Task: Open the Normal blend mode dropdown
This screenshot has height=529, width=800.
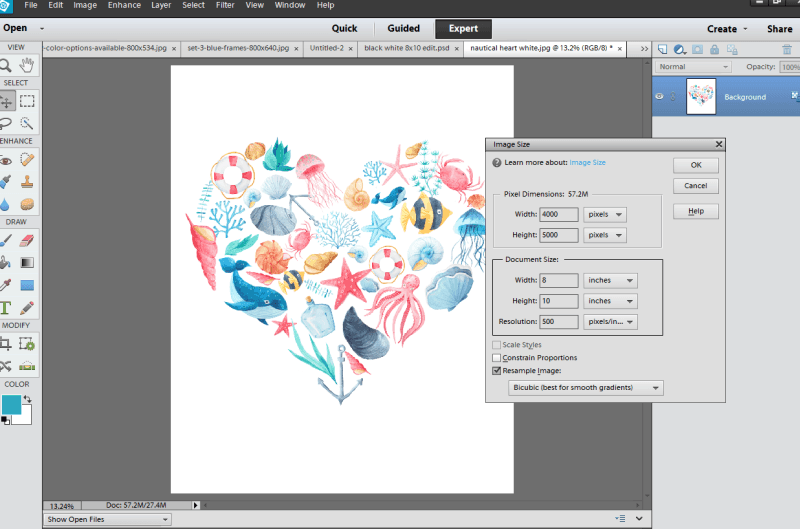Action: (693, 67)
